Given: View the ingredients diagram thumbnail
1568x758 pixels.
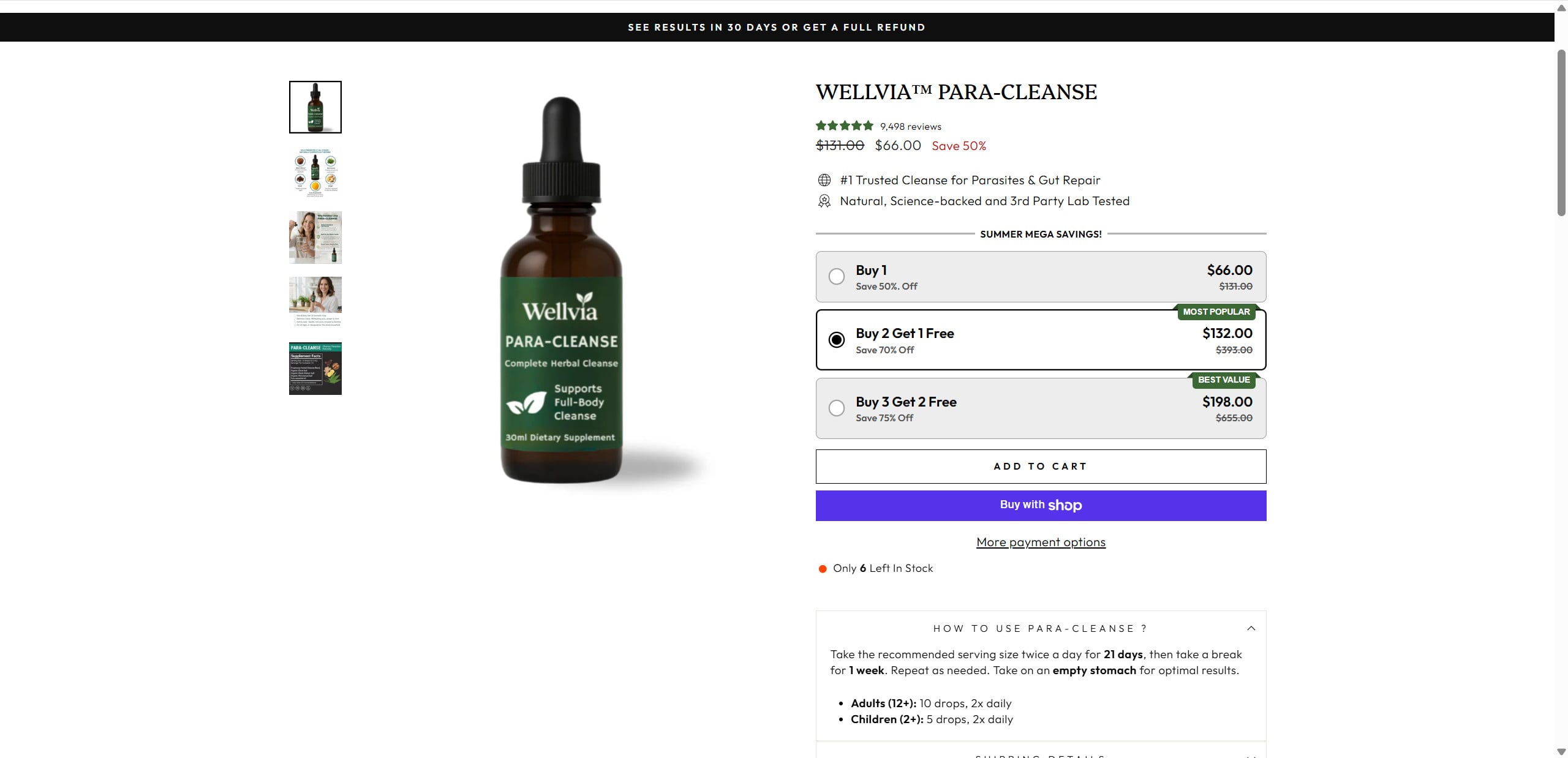Looking at the screenshot, I should coord(315,172).
